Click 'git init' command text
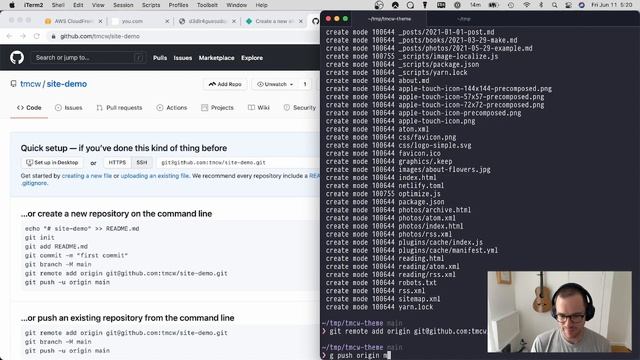640x360 pixels. [40, 238]
